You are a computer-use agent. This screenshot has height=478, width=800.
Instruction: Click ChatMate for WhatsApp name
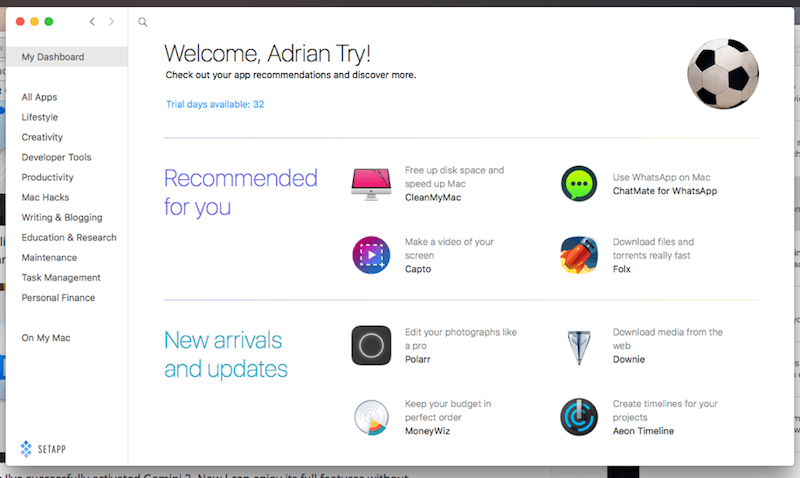point(665,191)
